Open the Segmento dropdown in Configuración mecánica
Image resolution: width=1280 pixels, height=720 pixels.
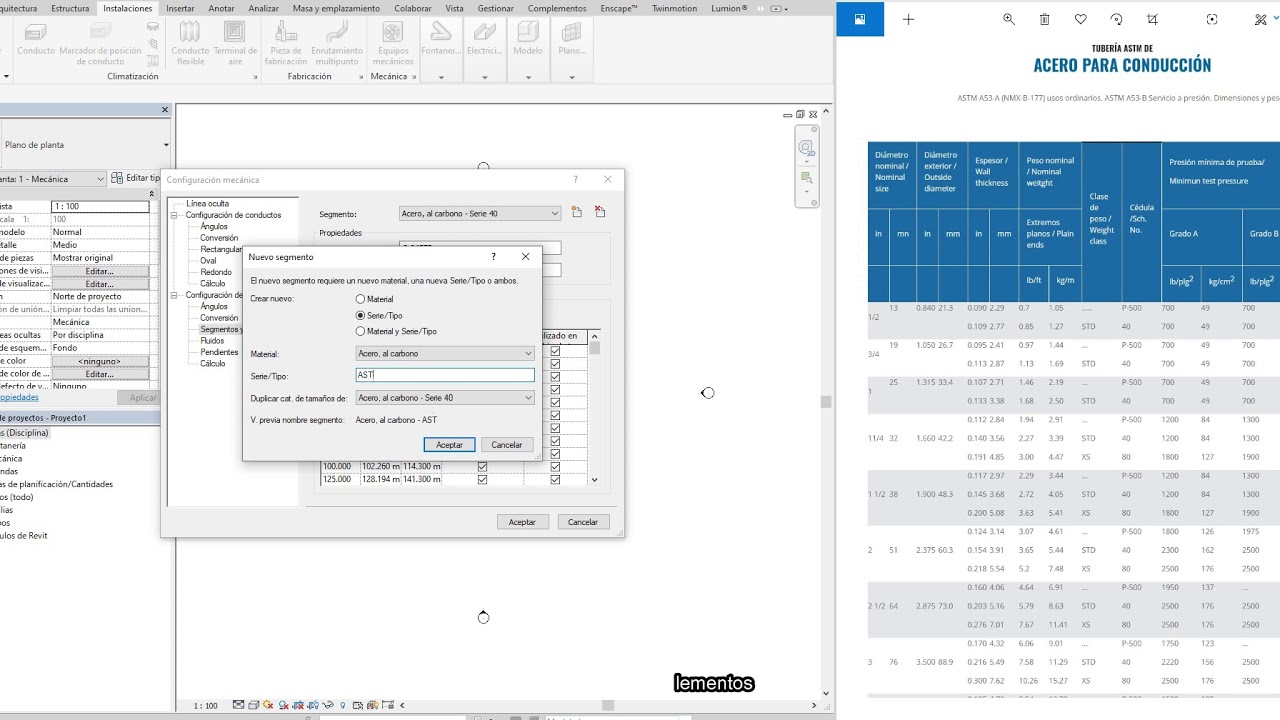click(x=480, y=213)
